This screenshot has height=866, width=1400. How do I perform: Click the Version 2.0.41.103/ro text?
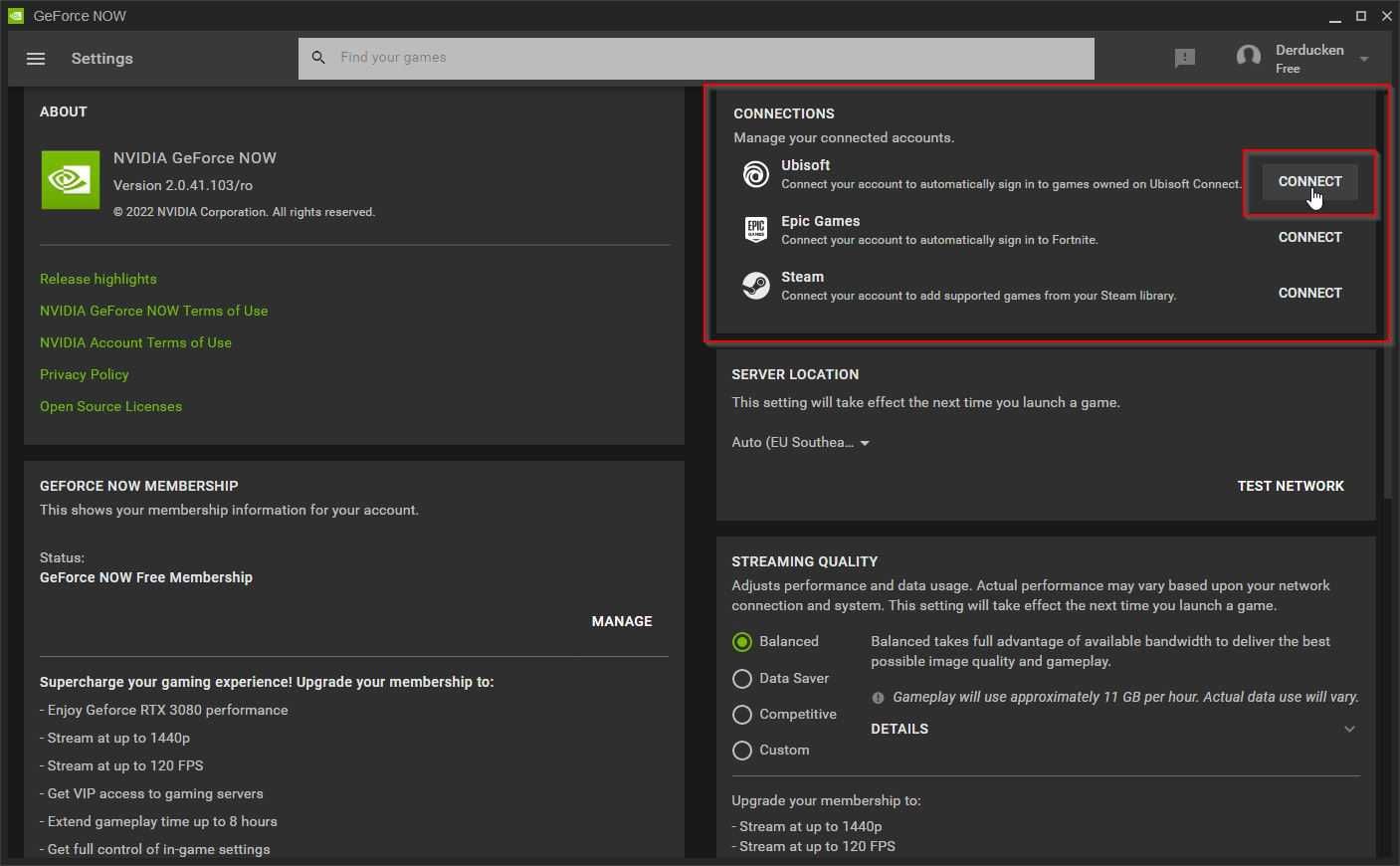point(183,186)
